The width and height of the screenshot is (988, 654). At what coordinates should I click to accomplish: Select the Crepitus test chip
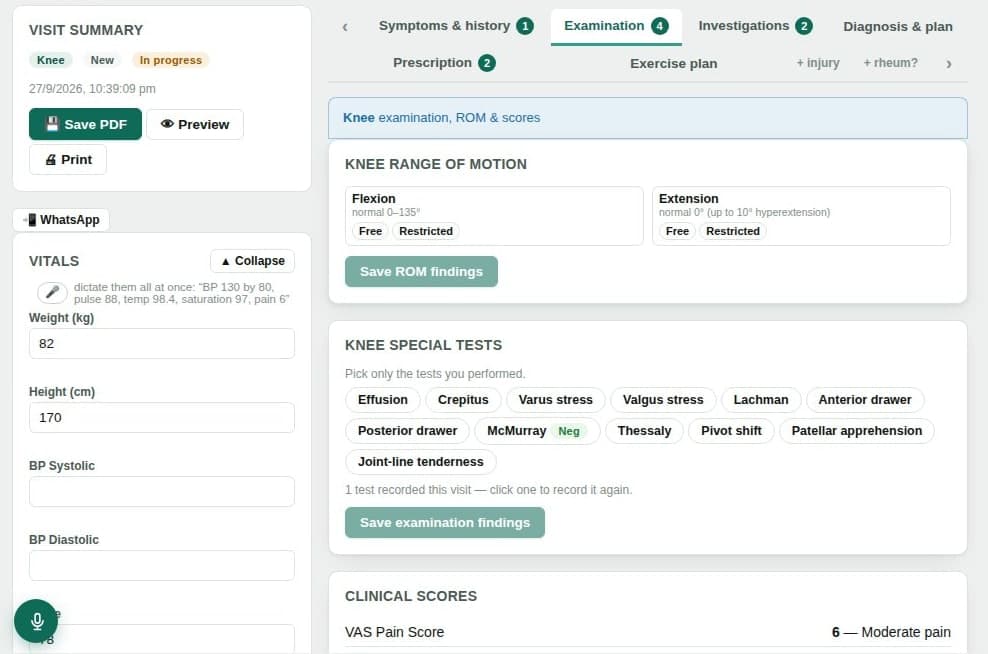click(463, 399)
